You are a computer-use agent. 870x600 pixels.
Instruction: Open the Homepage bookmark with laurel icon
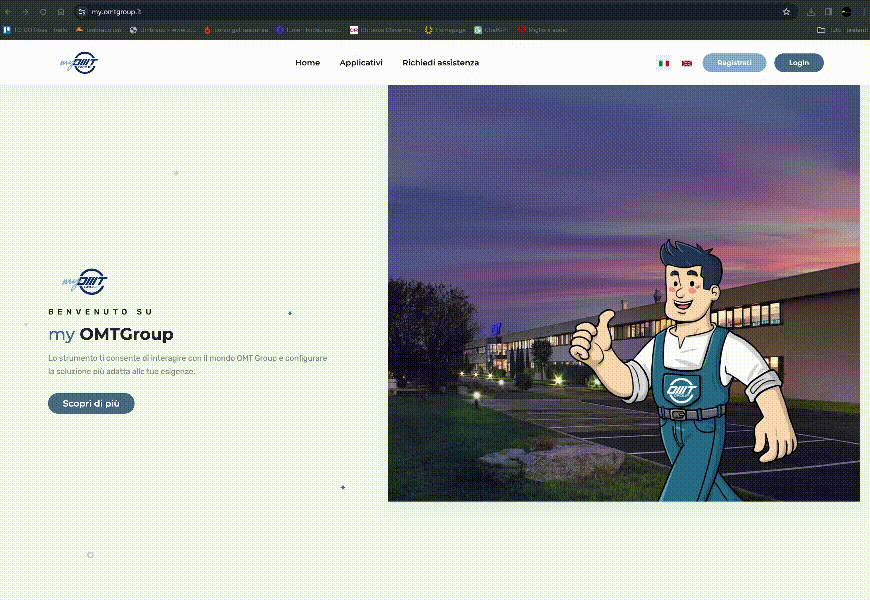(x=445, y=30)
